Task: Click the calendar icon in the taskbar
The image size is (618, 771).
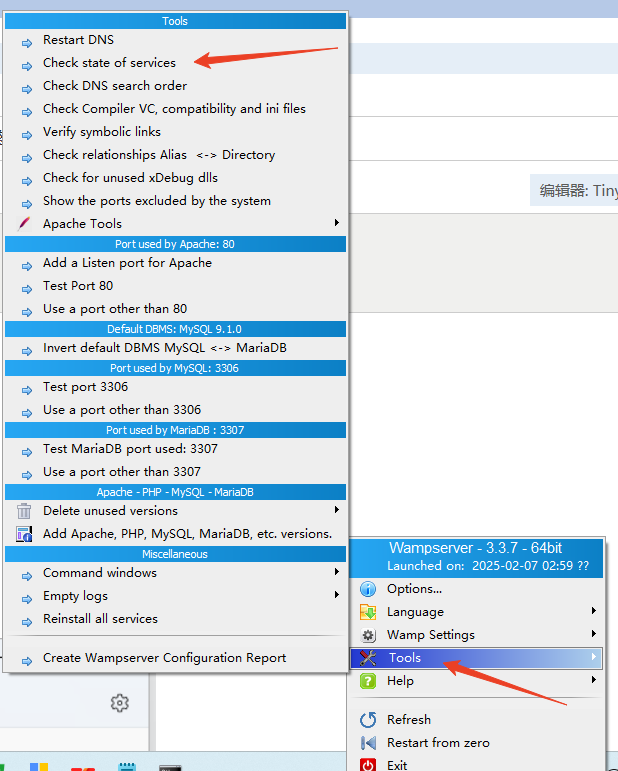Action: tap(127, 767)
